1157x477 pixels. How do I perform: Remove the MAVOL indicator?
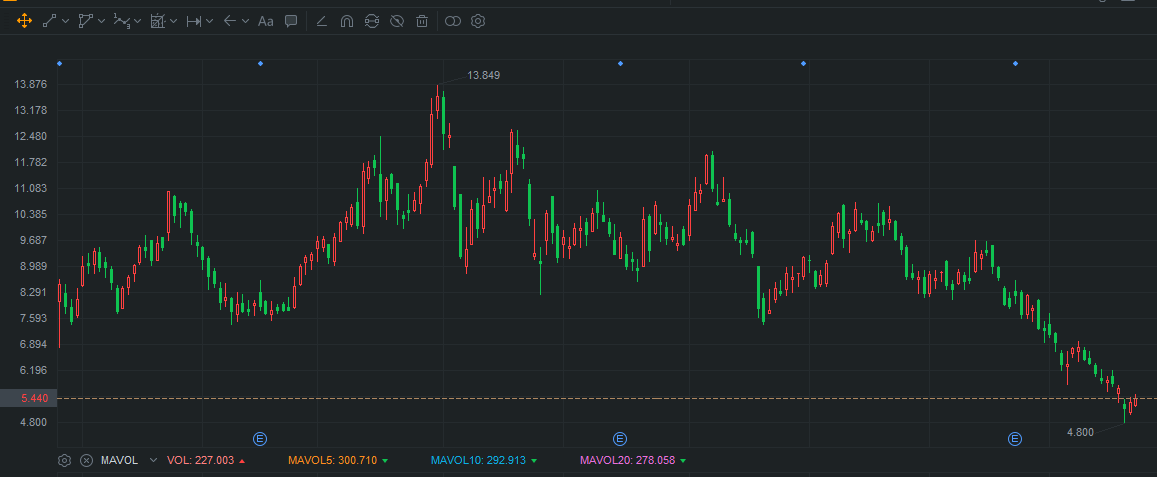pyautogui.click(x=86, y=461)
